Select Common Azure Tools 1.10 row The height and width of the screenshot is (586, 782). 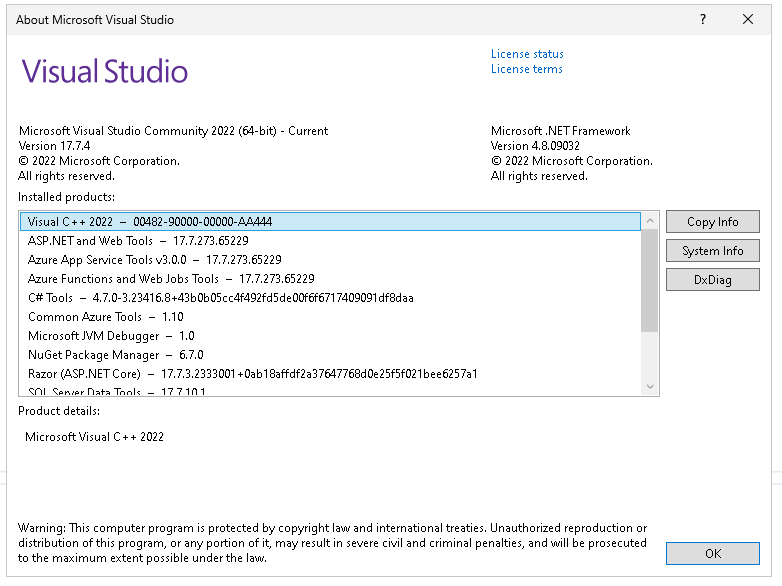tap(330, 317)
